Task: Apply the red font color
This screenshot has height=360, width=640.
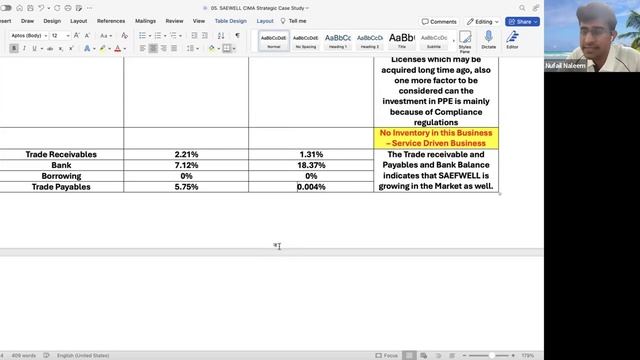Action: coord(118,49)
